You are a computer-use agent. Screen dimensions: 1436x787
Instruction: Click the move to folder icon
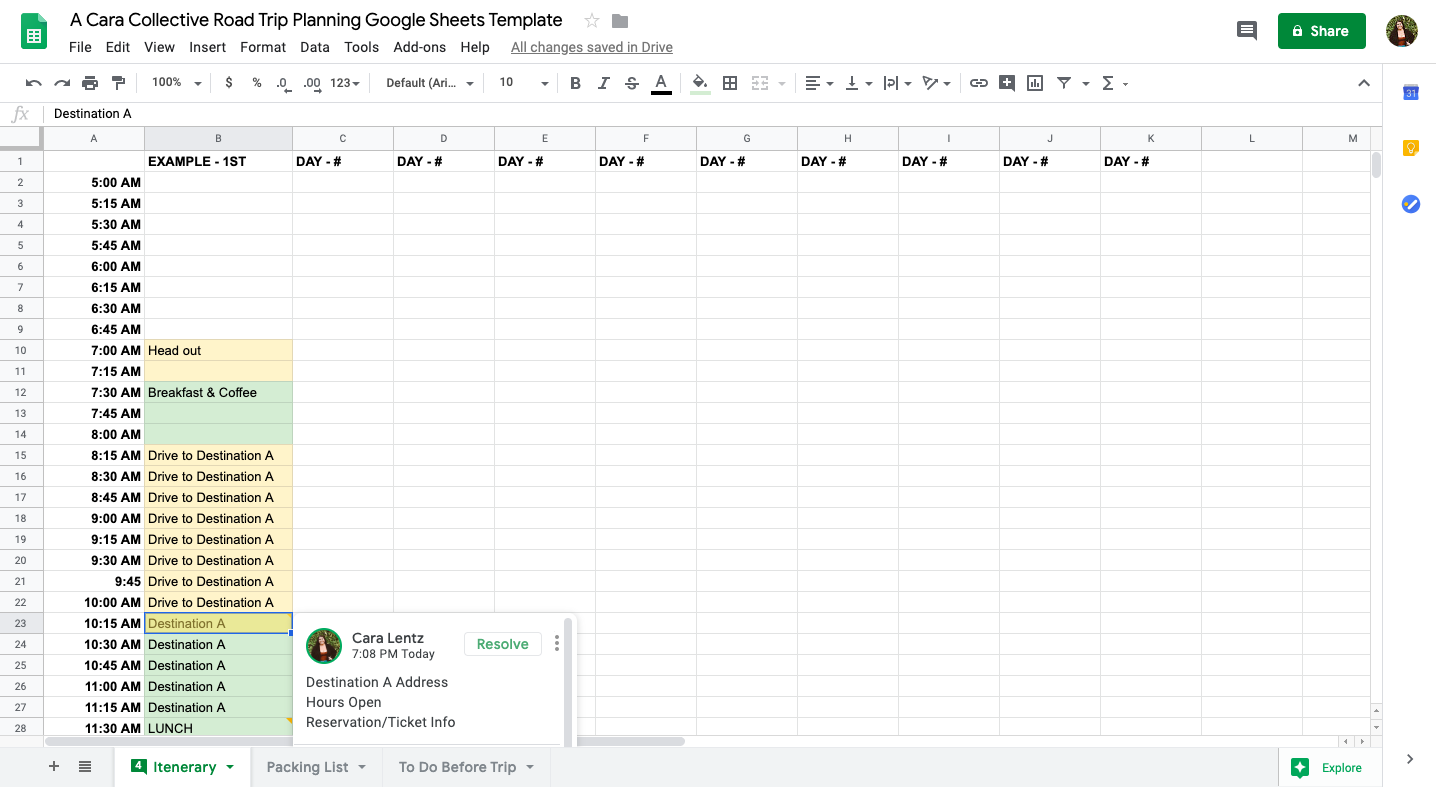pyautogui.click(x=620, y=21)
